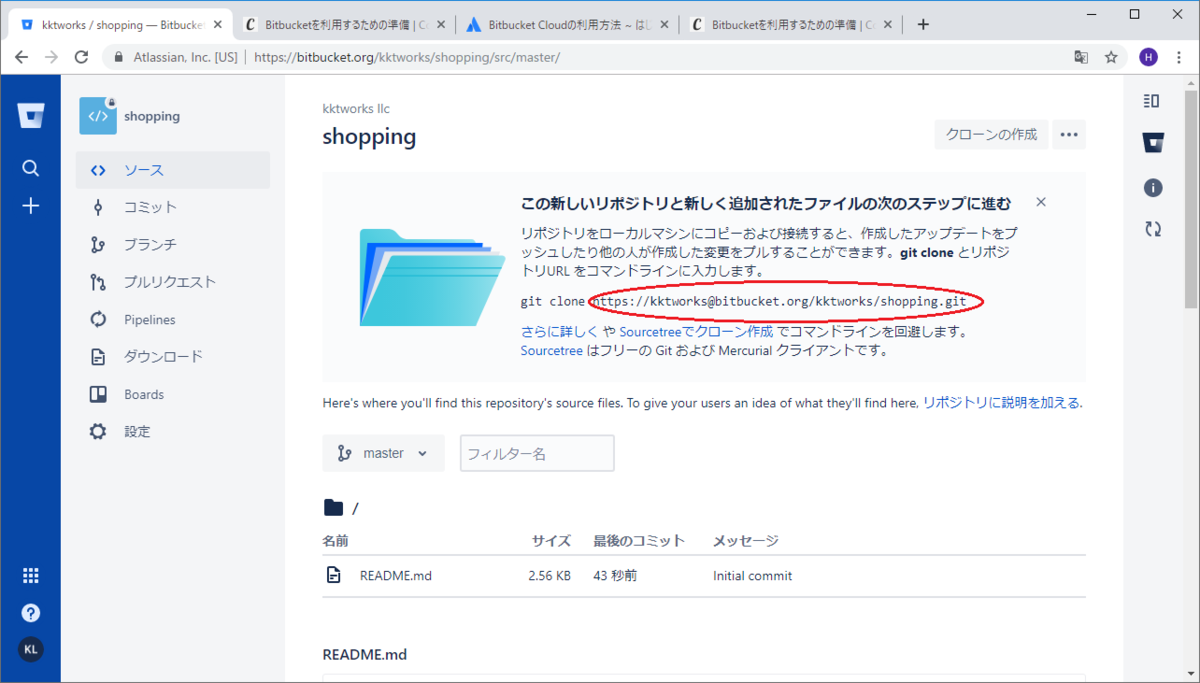Click the sync arrows icon in the right sidebar
Screen dimensions: 1200x683
tap(1152, 229)
